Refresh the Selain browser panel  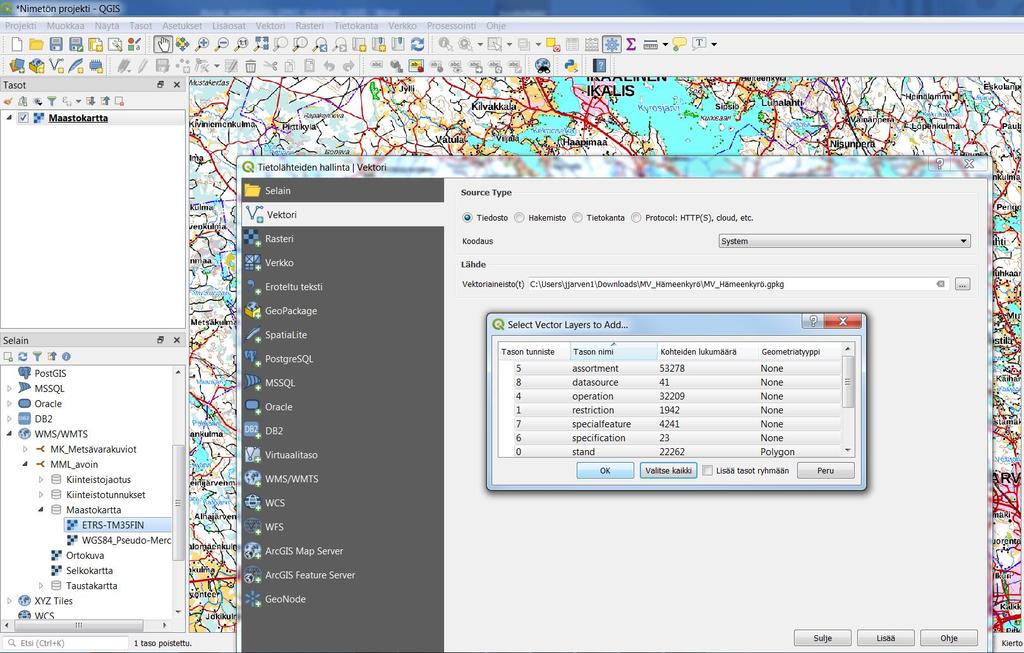pyautogui.click(x=23, y=357)
